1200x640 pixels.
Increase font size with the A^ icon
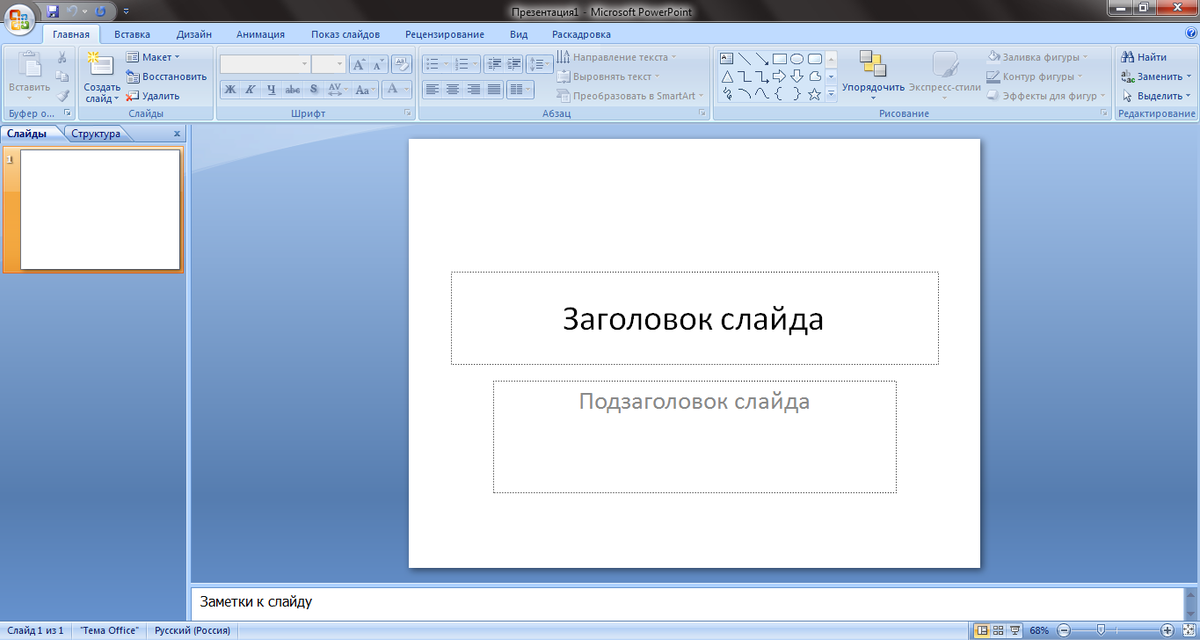pos(358,63)
